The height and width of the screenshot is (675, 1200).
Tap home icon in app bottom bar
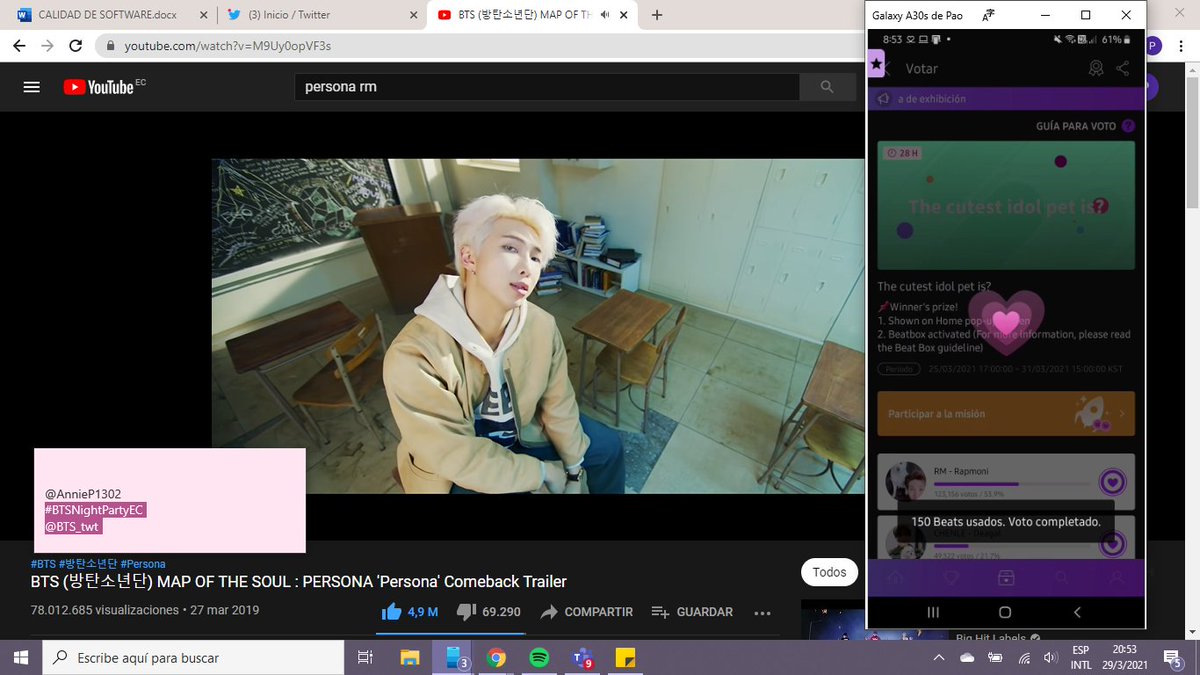[x=895, y=578]
